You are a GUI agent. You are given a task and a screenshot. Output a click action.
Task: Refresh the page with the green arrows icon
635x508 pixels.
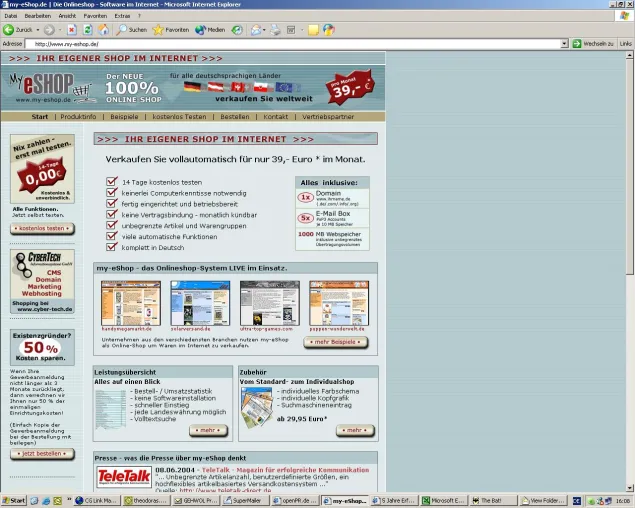(x=87, y=30)
